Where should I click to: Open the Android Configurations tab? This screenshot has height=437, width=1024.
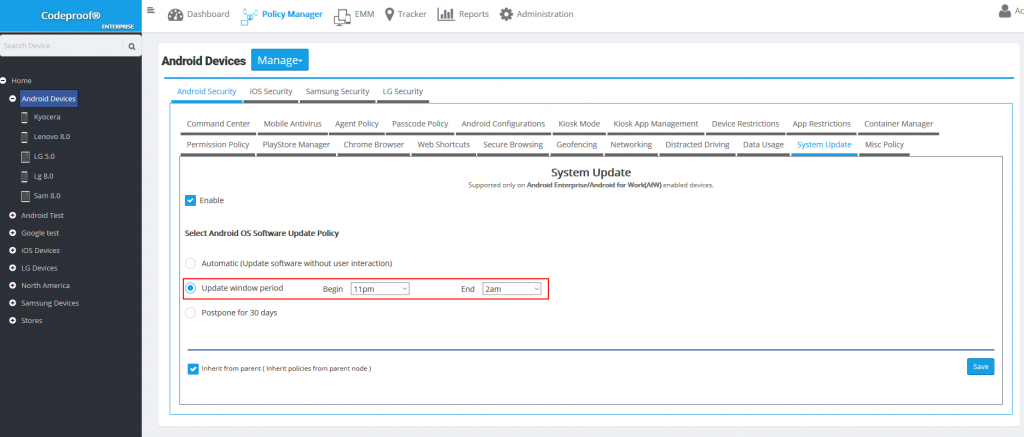tap(504, 124)
